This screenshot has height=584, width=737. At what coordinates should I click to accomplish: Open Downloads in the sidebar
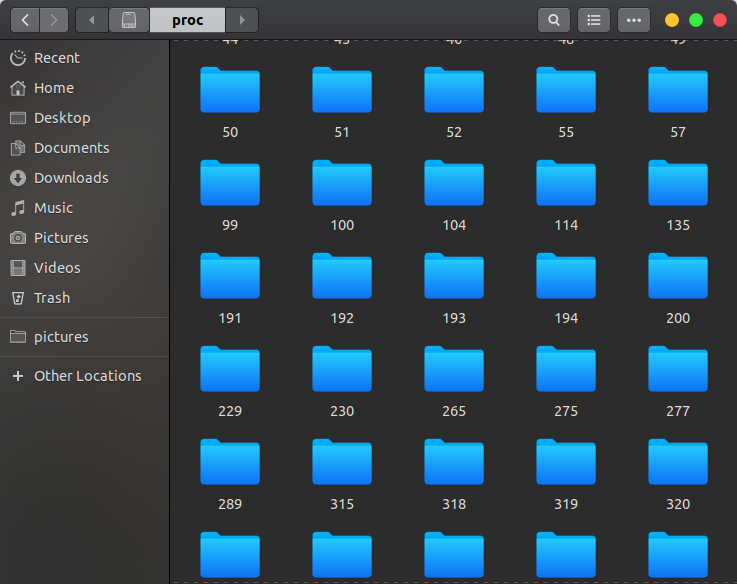point(85,178)
